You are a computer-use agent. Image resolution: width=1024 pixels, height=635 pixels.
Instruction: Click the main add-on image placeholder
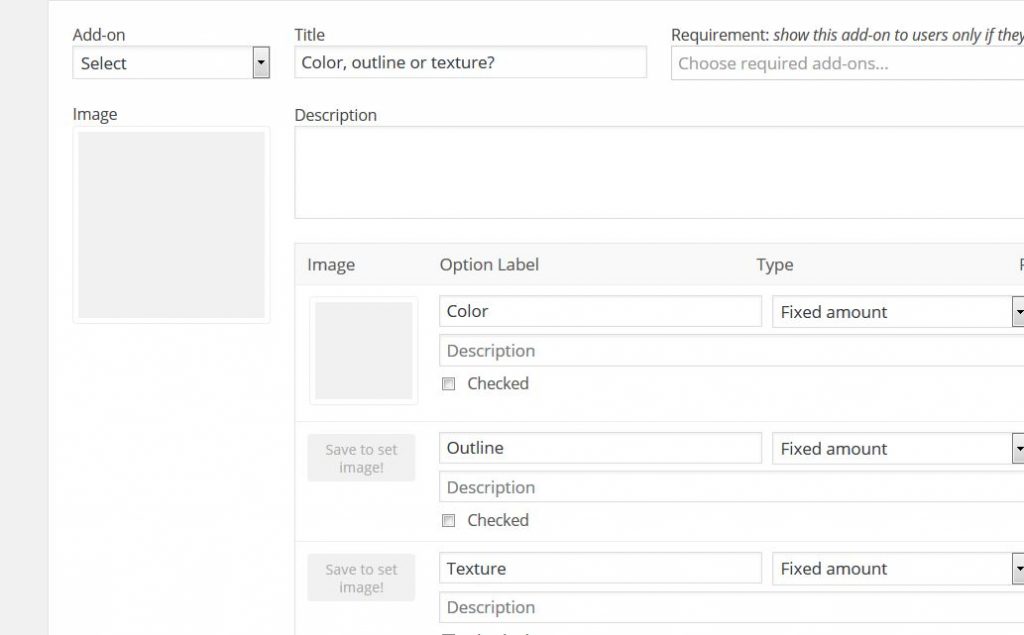171,225
